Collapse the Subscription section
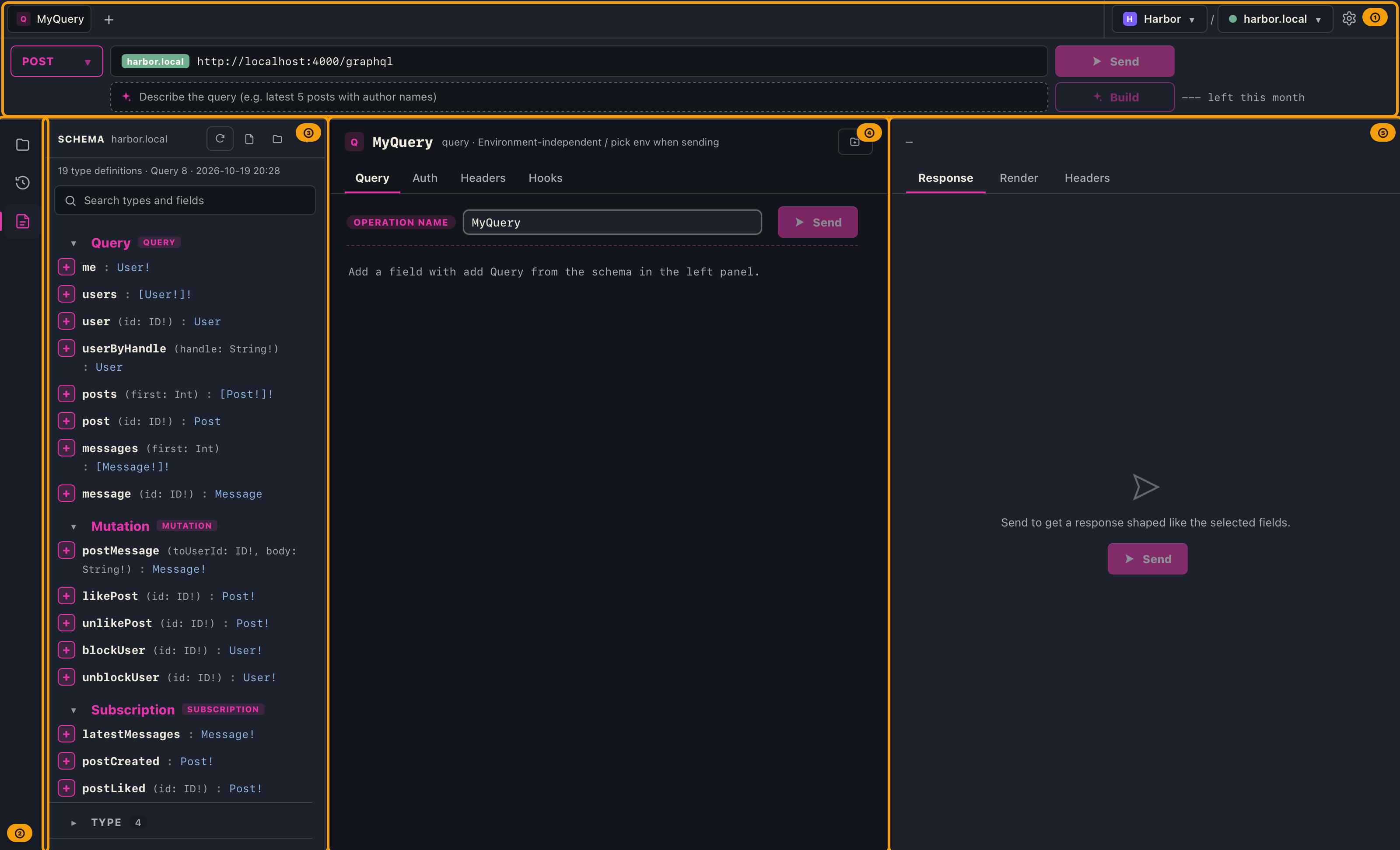Screen dimensions: 1400x850 [x=73, y=710]
